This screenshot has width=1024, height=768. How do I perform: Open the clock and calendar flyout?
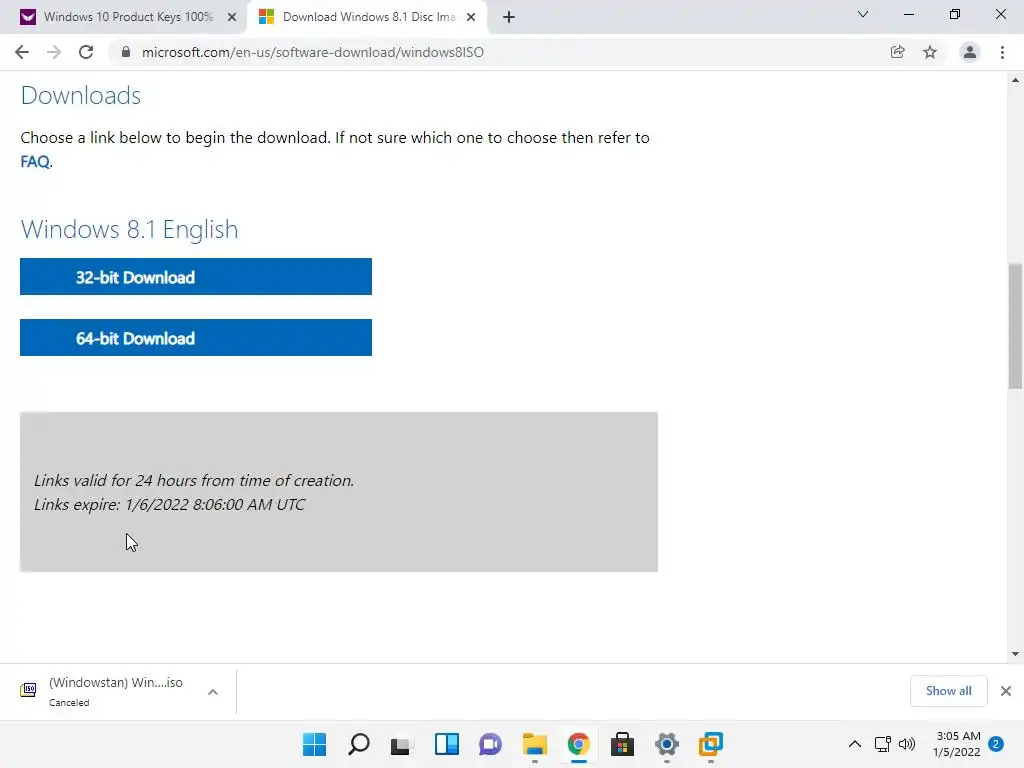(957, 744)
